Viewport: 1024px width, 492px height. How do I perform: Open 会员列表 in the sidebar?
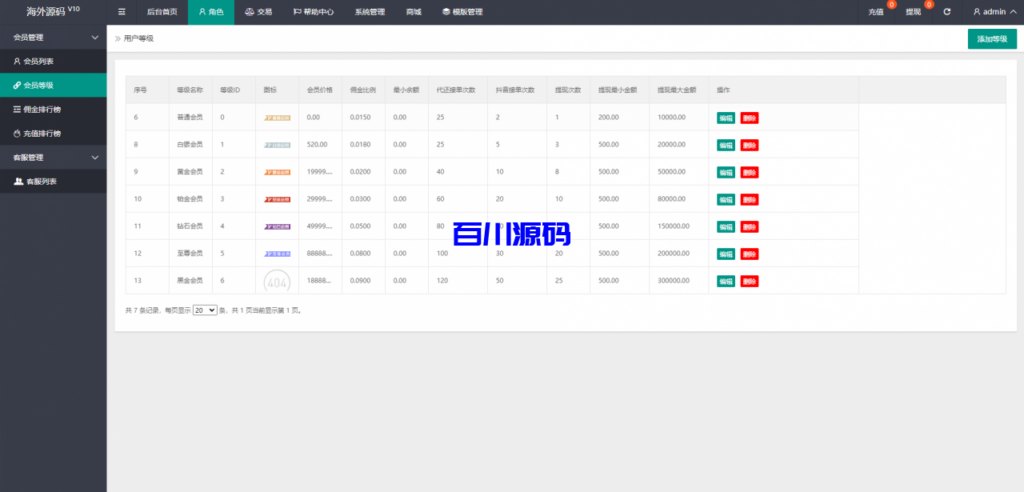tap(53, 61)
